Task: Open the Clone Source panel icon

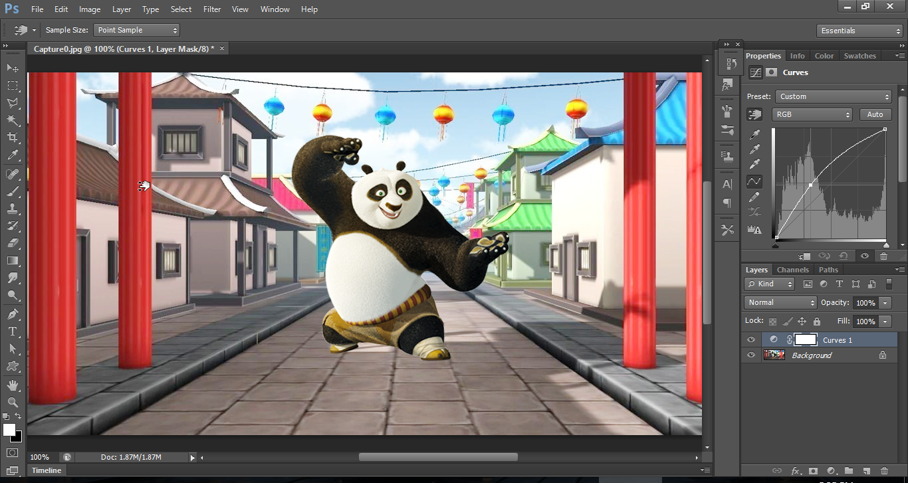Action: 727,156
